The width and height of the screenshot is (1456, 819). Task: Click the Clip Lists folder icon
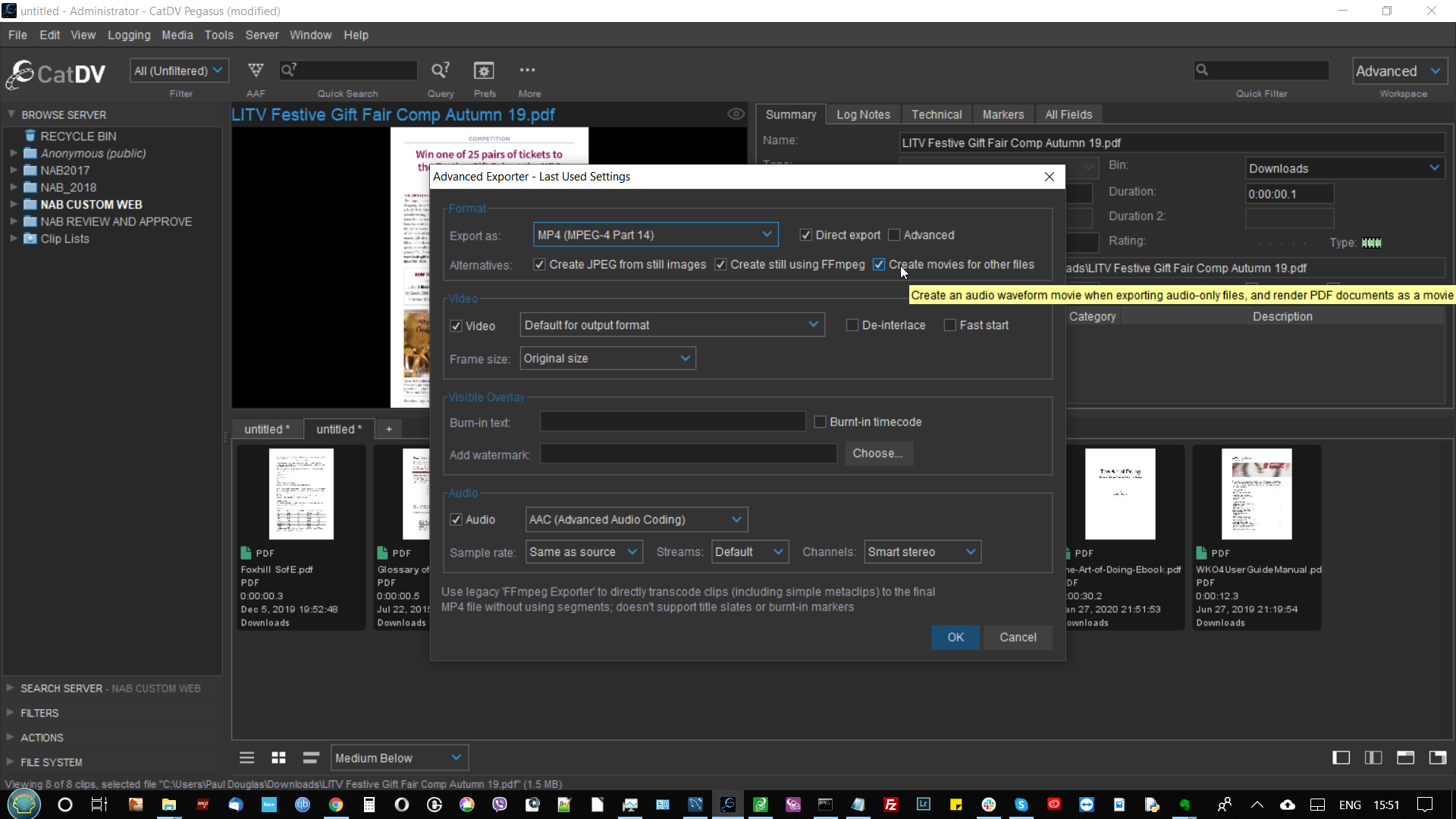(30, 238)
